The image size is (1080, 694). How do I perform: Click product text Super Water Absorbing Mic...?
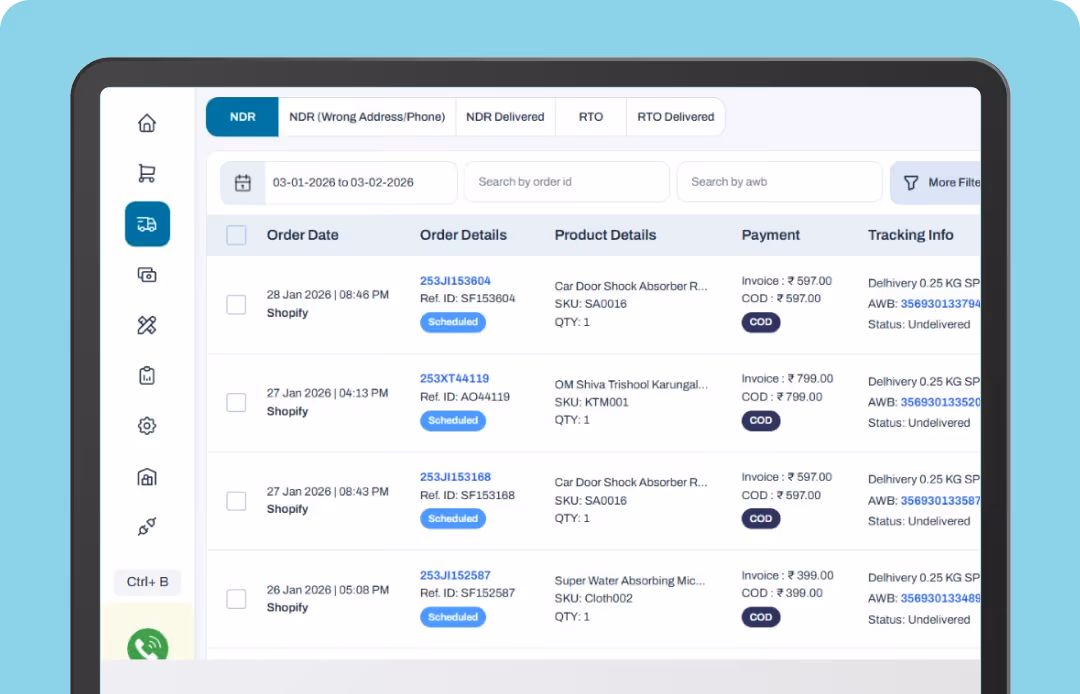630,581
